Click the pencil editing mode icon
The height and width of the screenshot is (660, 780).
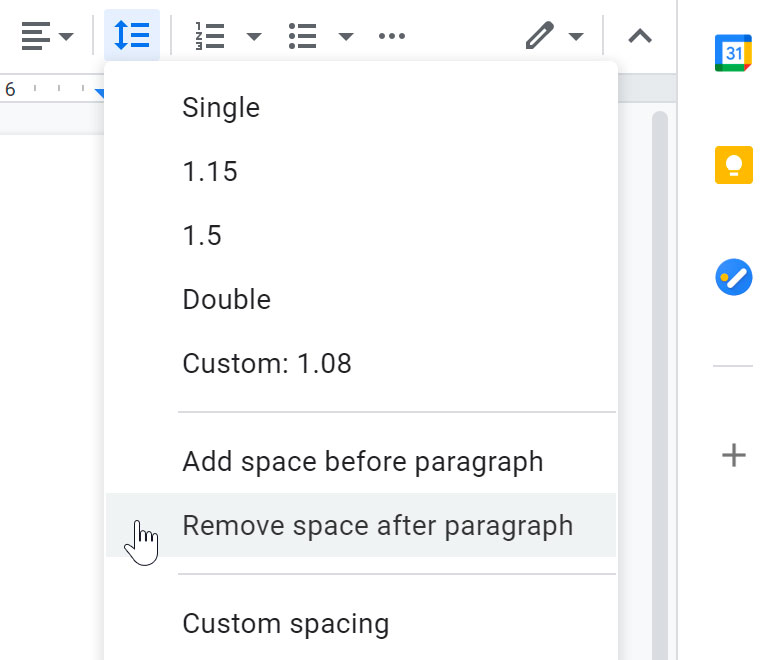540,35
